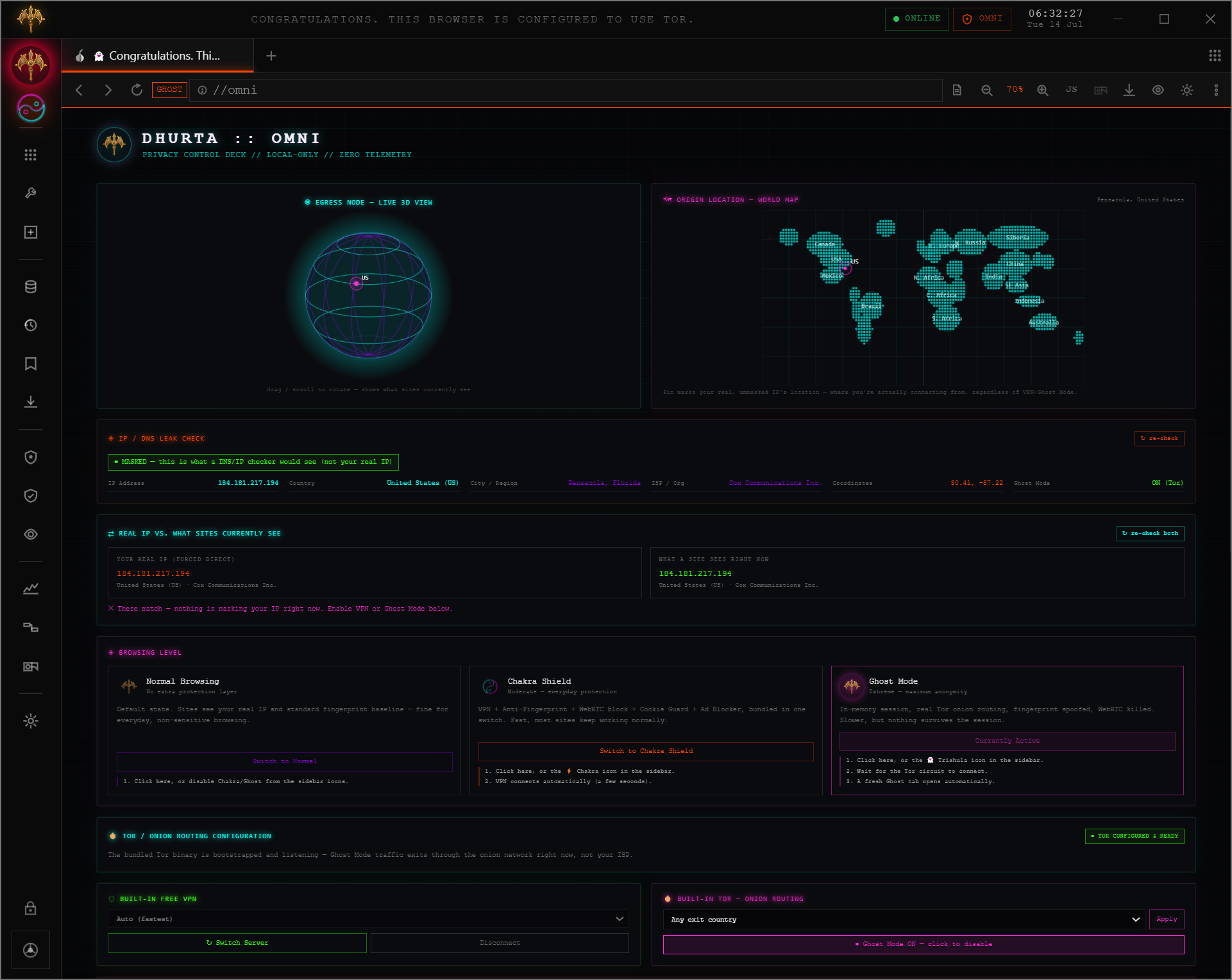
Task: Click the 70% zoom level indicator
Action: 1015,90
